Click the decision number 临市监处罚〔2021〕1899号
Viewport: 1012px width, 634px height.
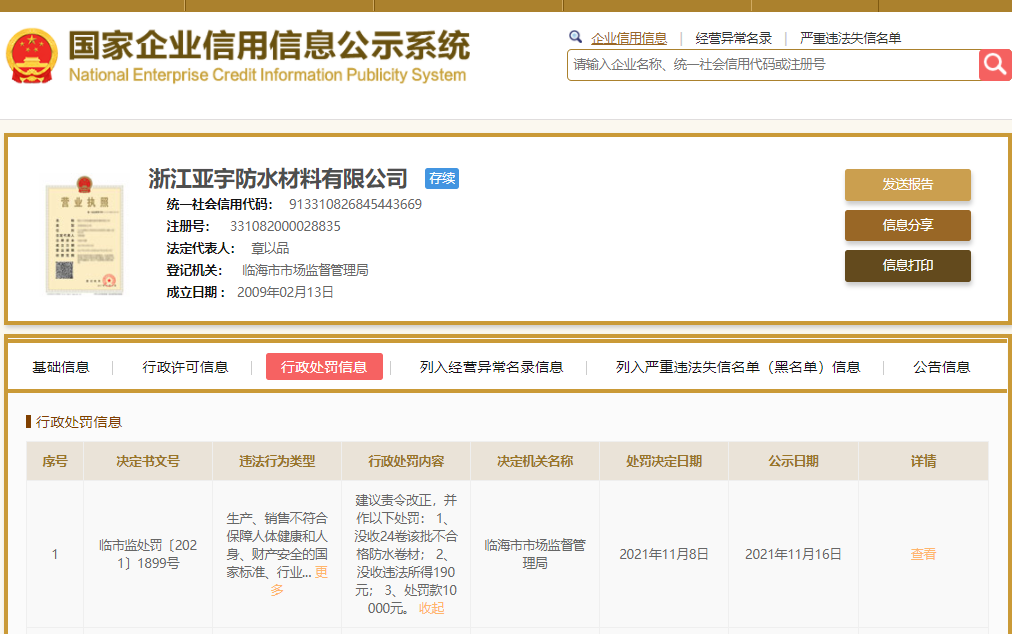pos(148,554)
